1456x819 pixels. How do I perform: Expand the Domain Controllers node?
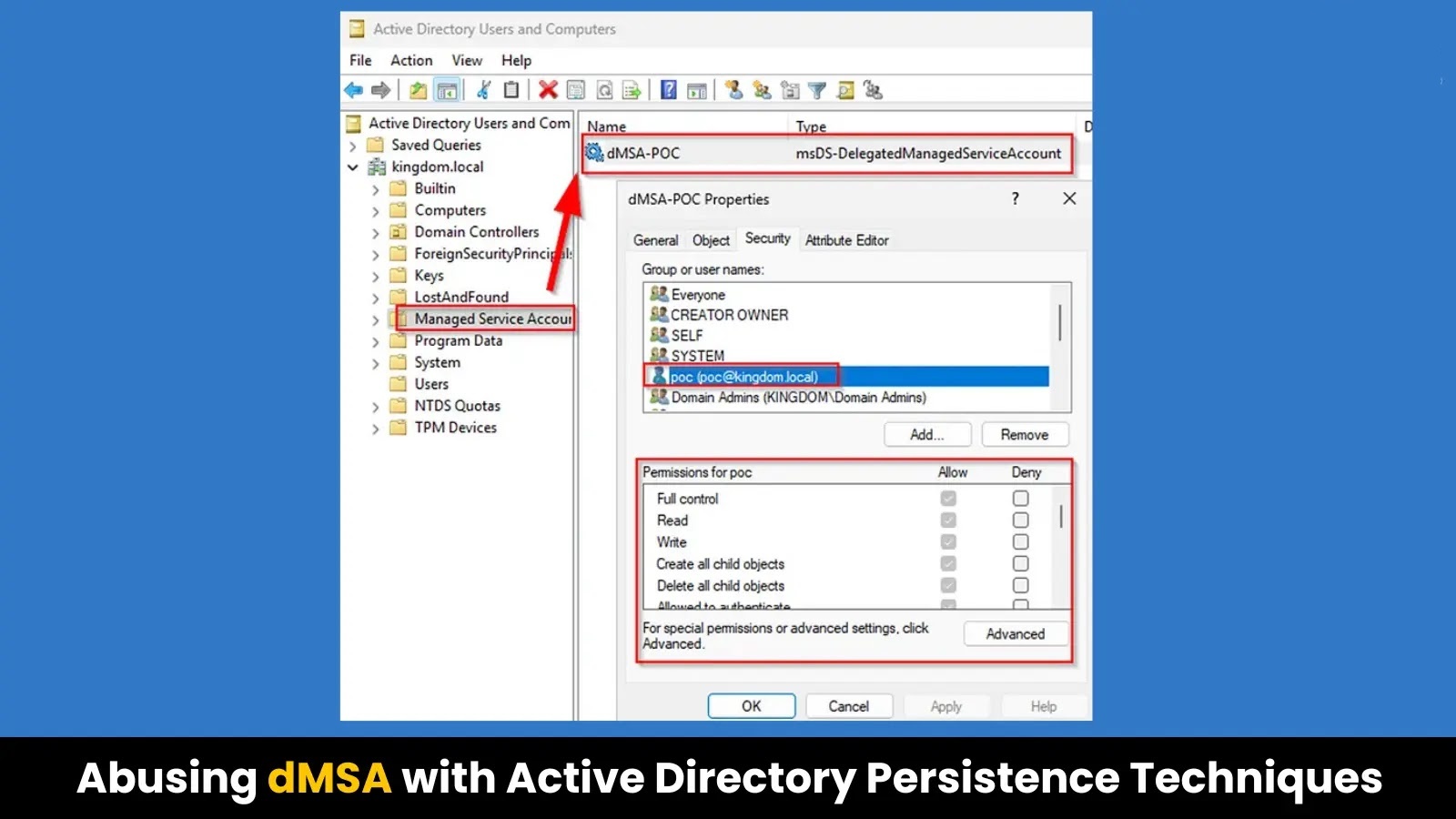click(375, 233)
